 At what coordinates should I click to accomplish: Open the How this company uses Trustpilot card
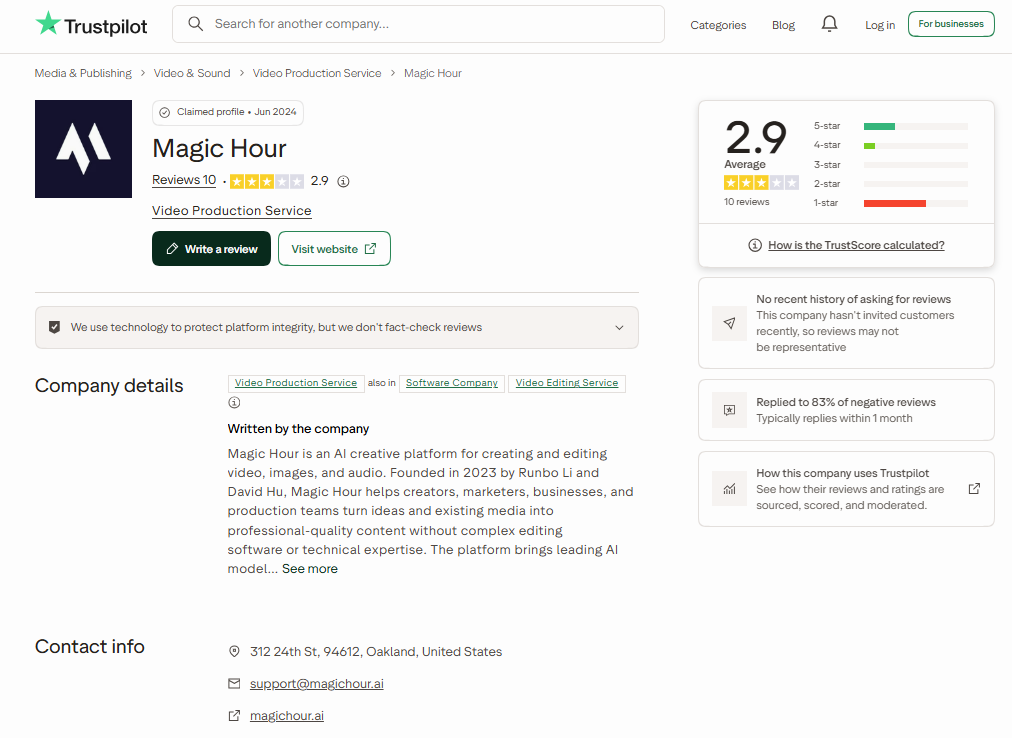(846, 489)
